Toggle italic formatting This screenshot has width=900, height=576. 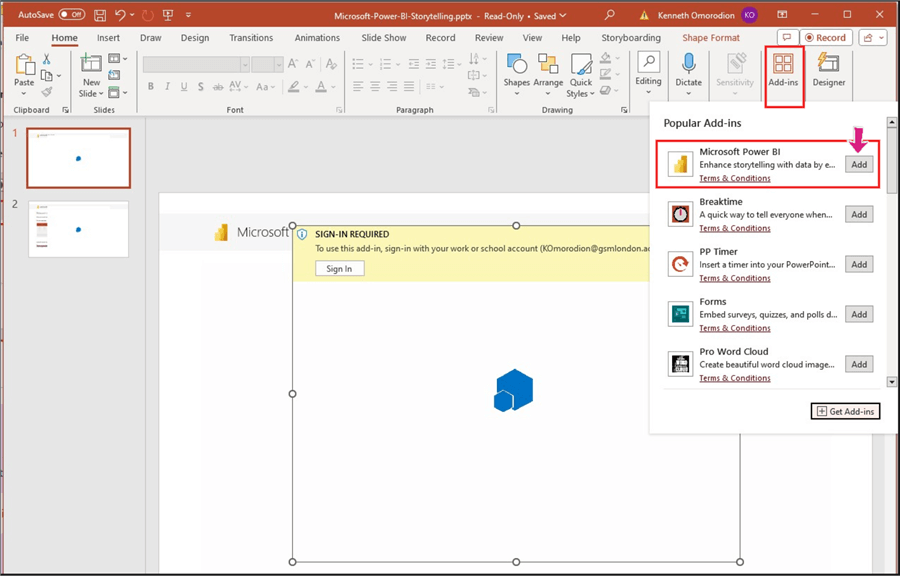tap(166, 87)
